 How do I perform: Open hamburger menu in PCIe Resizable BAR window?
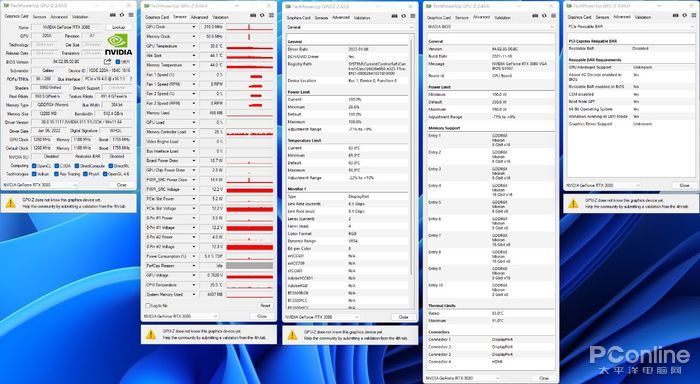(x=694, y=15)
